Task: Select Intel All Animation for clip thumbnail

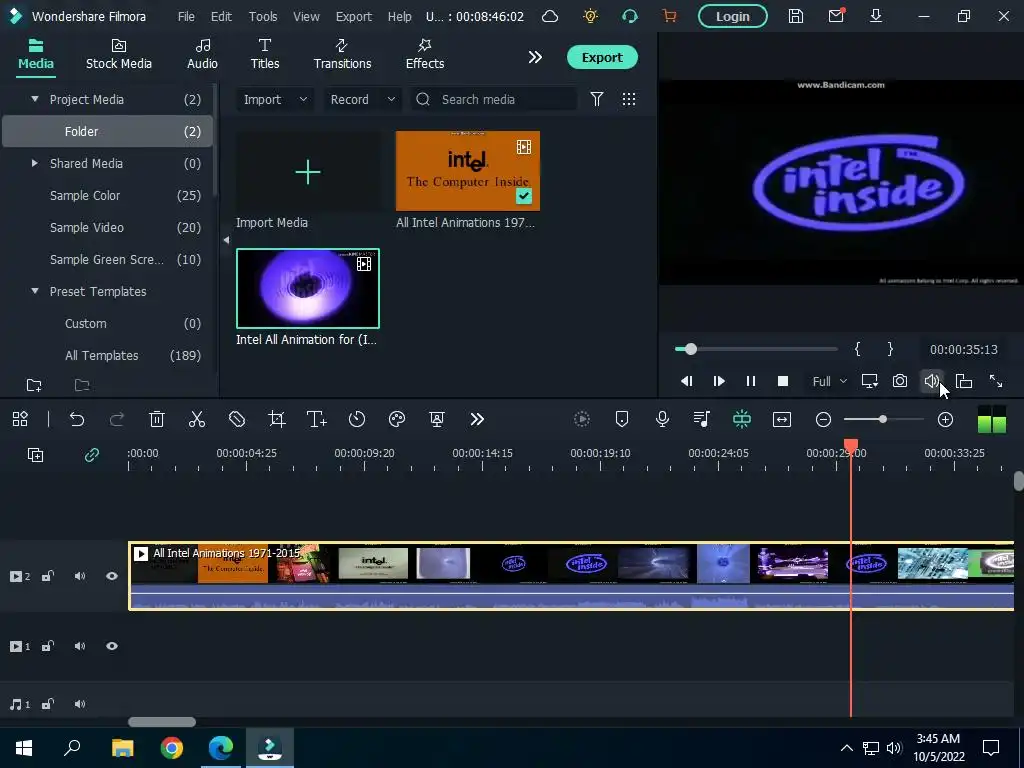Action: click(308, 289)
